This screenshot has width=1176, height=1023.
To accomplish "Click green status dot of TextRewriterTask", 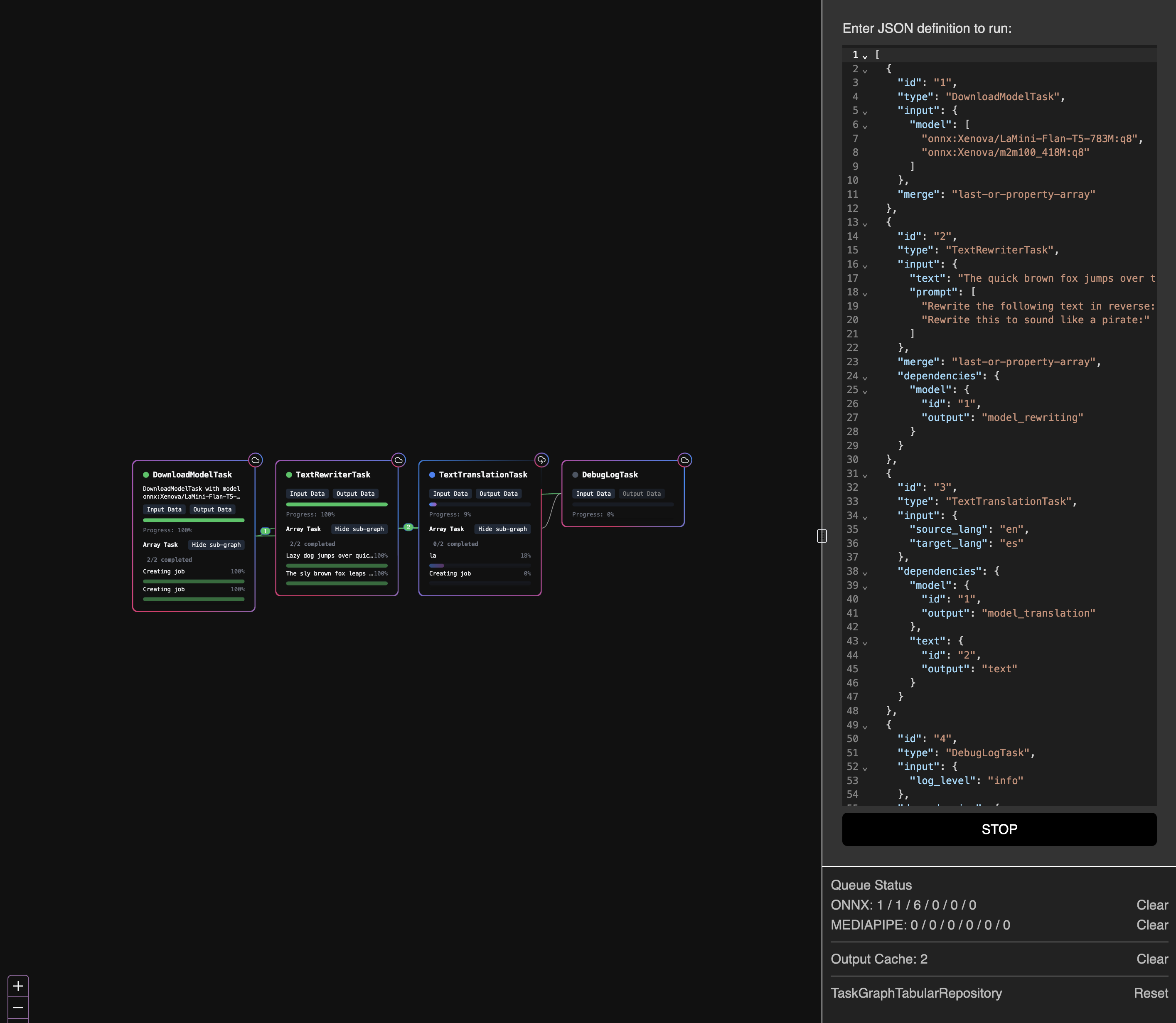I will tap(290, 475).
